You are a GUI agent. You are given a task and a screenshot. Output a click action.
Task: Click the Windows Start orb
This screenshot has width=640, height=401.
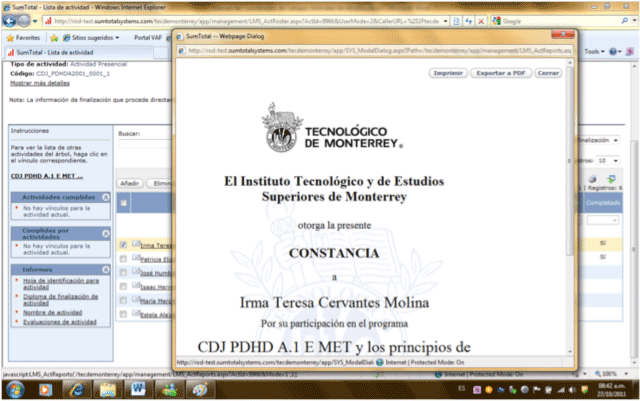coord(15,390)
